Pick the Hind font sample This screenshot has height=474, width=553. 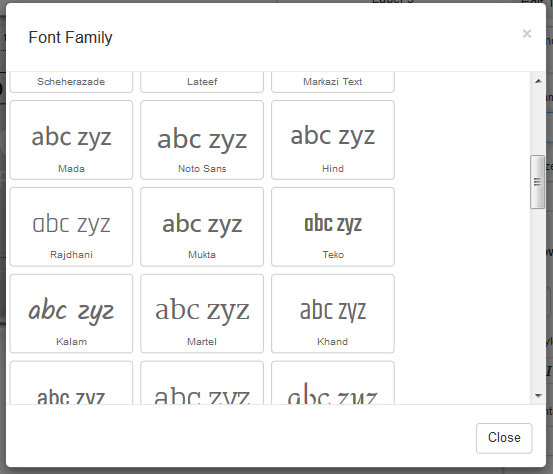pos(333,140)
